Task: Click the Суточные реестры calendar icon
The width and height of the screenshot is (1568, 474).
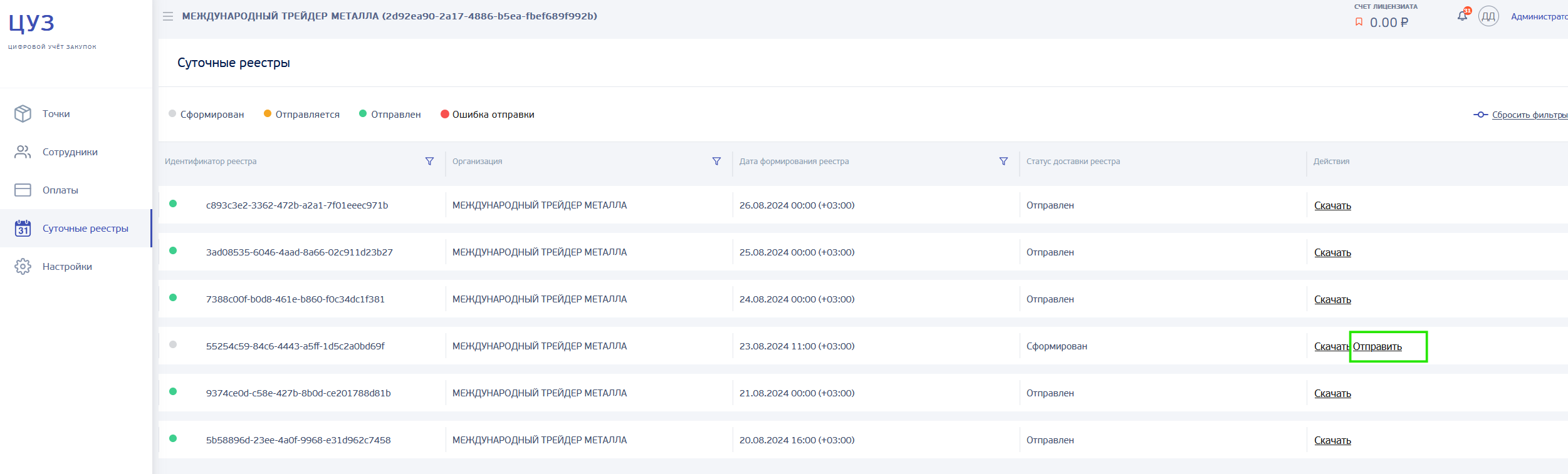Action: 23,228
